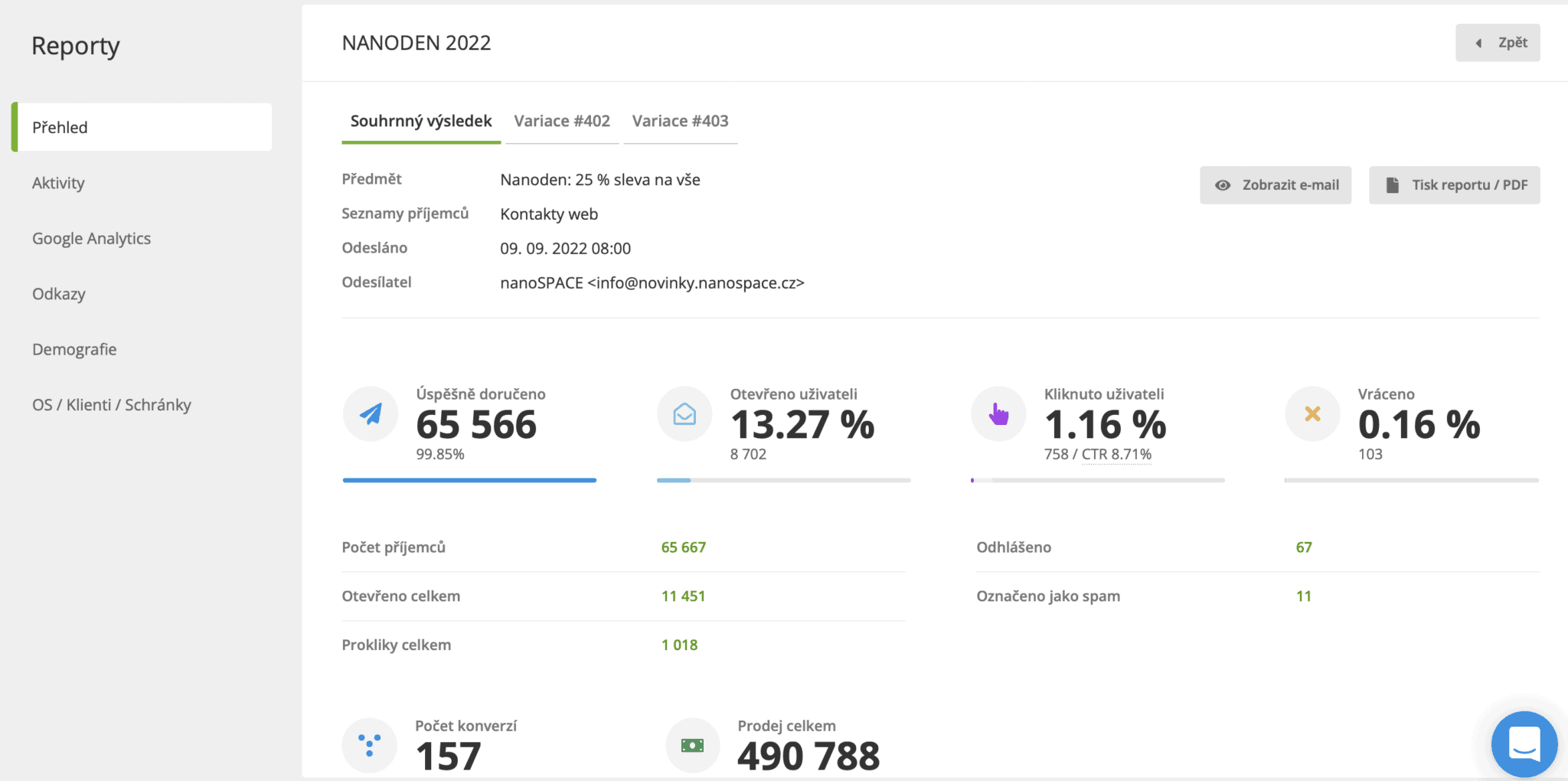Click the CTR 8.71% underlined text
This screenshot has height=781, width=1568.
pyautogui.click(x=1116, y=454)
